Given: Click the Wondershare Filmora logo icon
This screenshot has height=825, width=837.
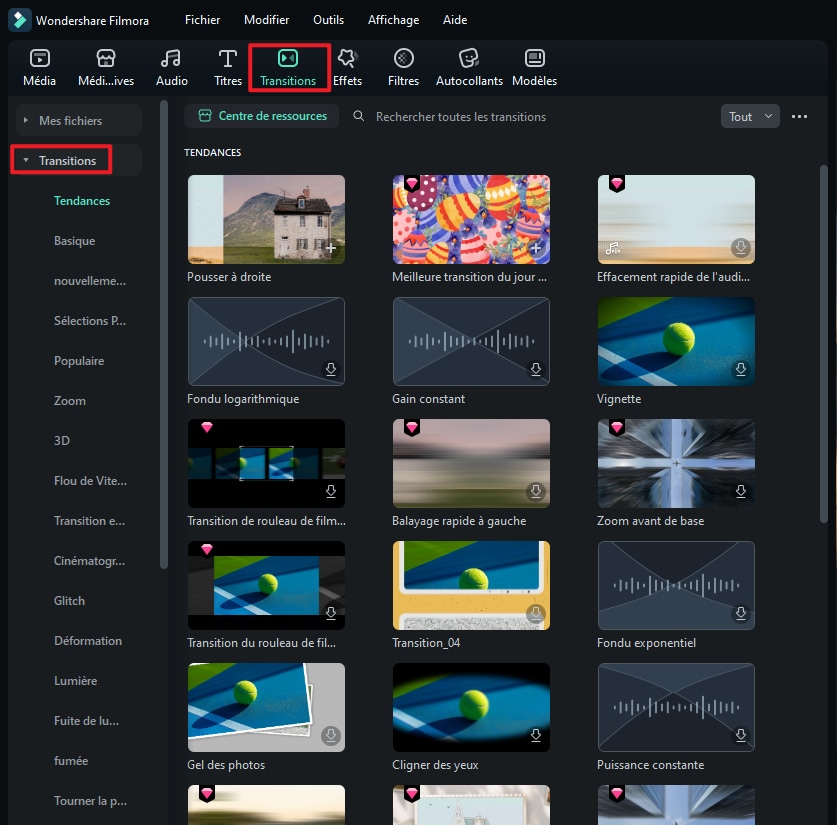Looking at the screenshot, I should [x=20, y=20].
